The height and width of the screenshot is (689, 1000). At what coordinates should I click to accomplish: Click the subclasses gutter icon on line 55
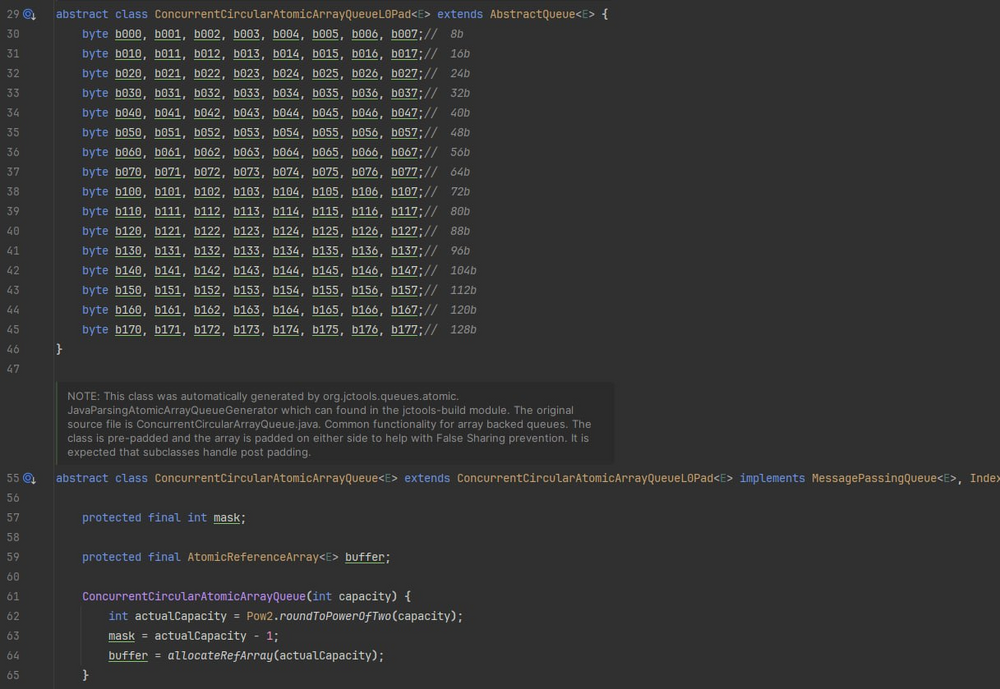pyautogui.click(x=29, y=478)
